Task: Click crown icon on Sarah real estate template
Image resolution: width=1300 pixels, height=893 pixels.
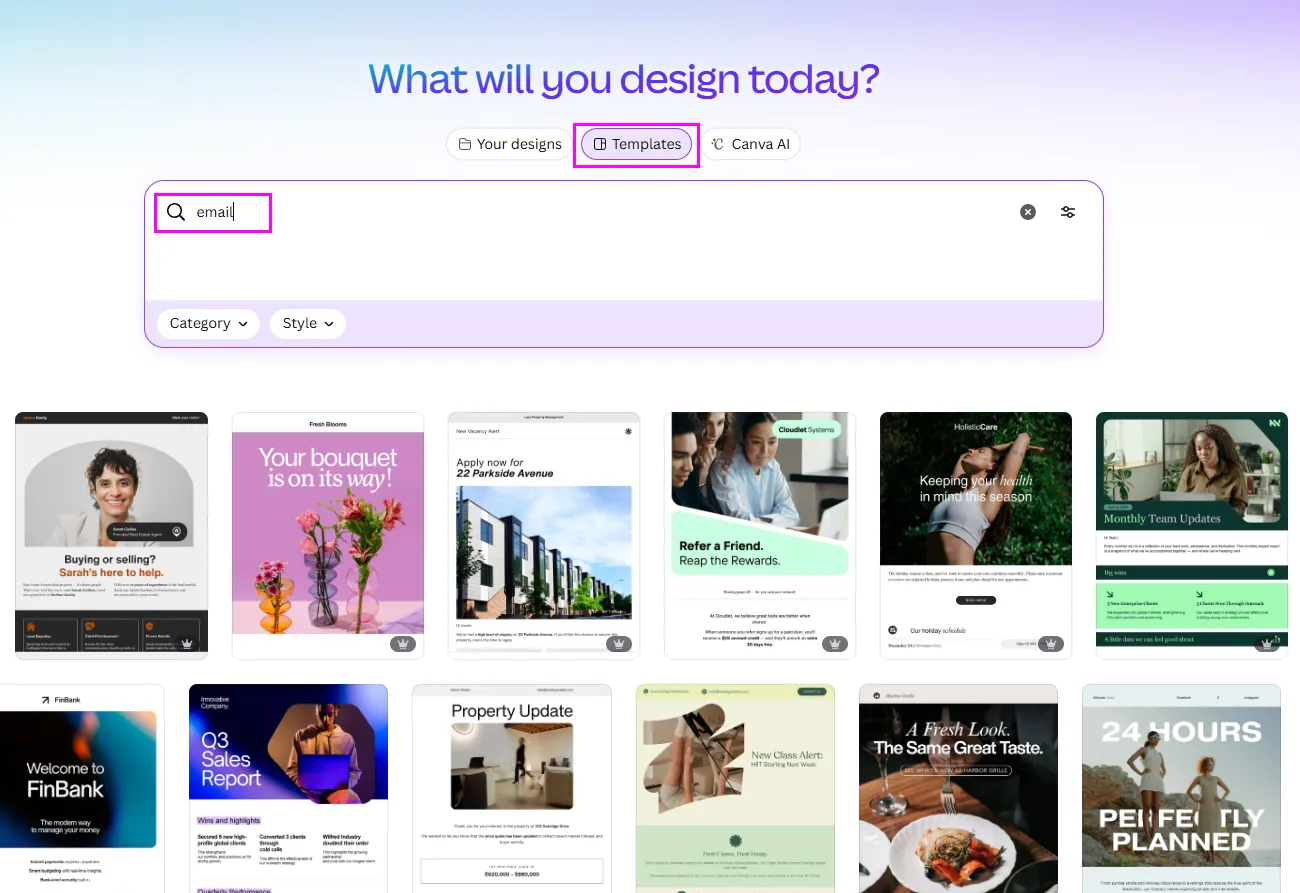Action: click(x=187, y=644)
